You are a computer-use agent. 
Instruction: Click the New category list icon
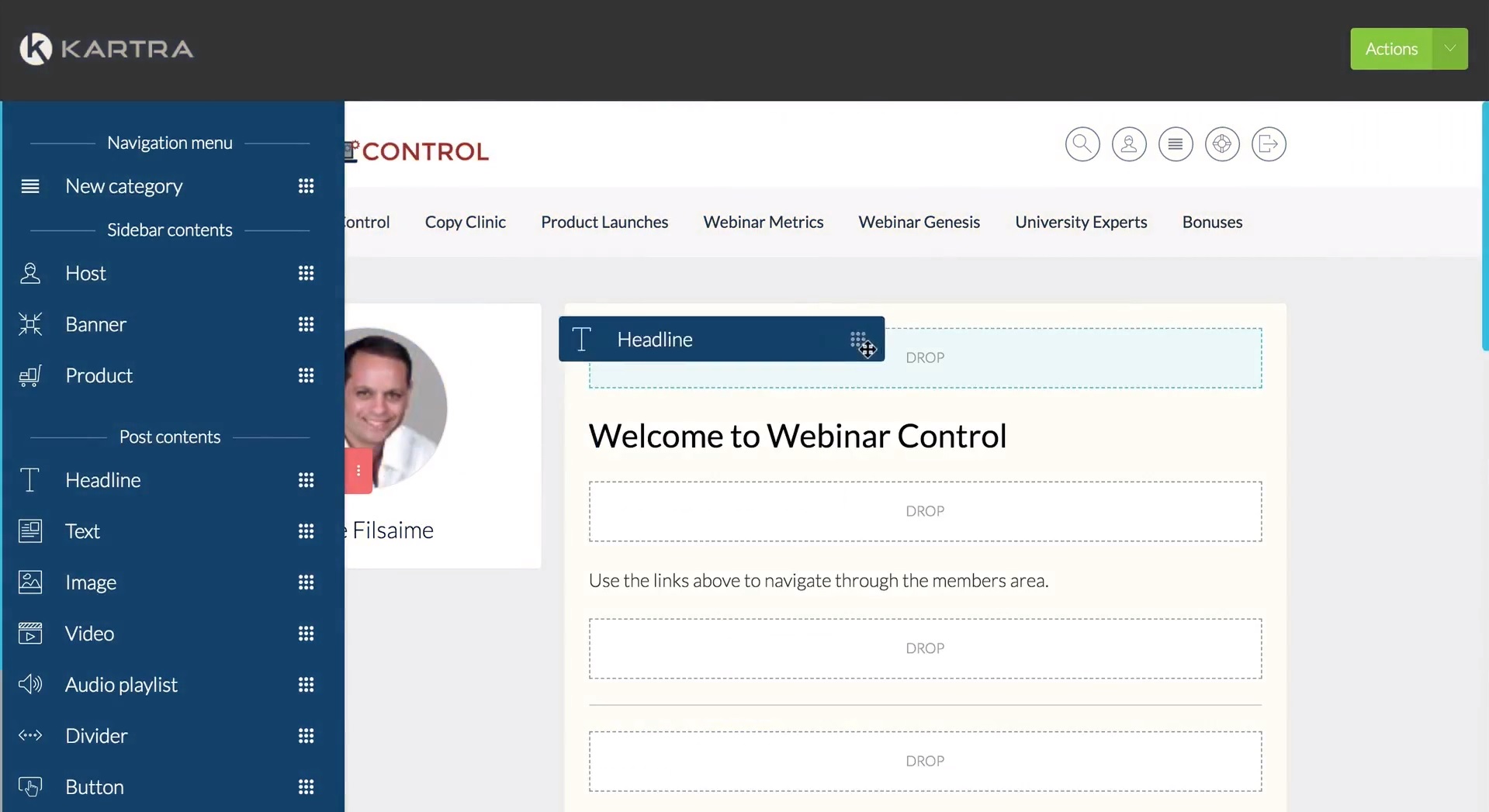(x=30, y=186)
